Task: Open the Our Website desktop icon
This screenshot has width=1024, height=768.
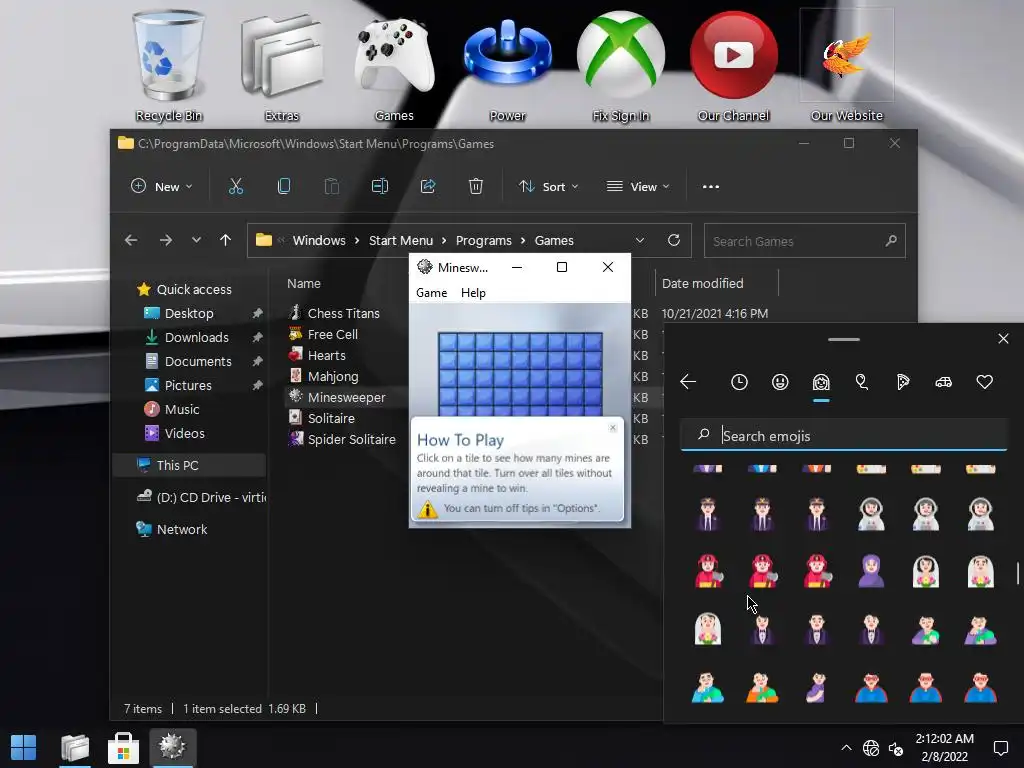Action: click(x=847, y=65)
